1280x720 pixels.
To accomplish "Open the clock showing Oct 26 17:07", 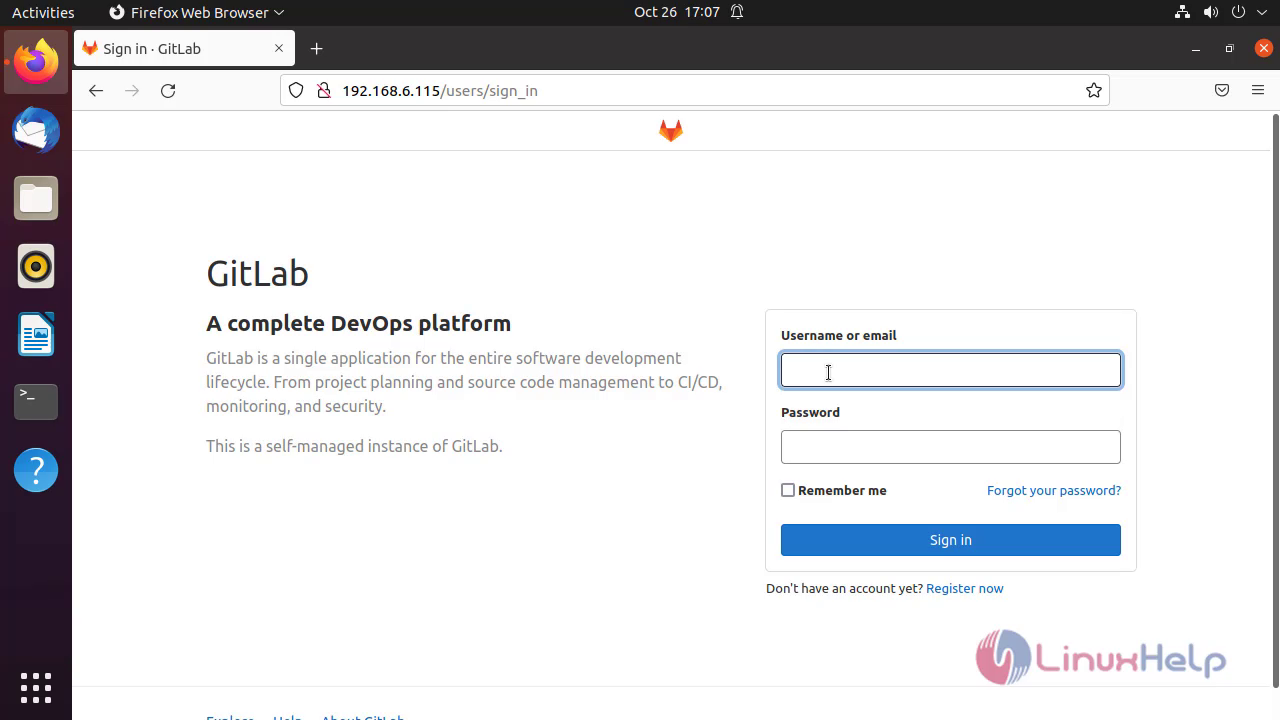I will pyautogui.click(x=677, y=13).
